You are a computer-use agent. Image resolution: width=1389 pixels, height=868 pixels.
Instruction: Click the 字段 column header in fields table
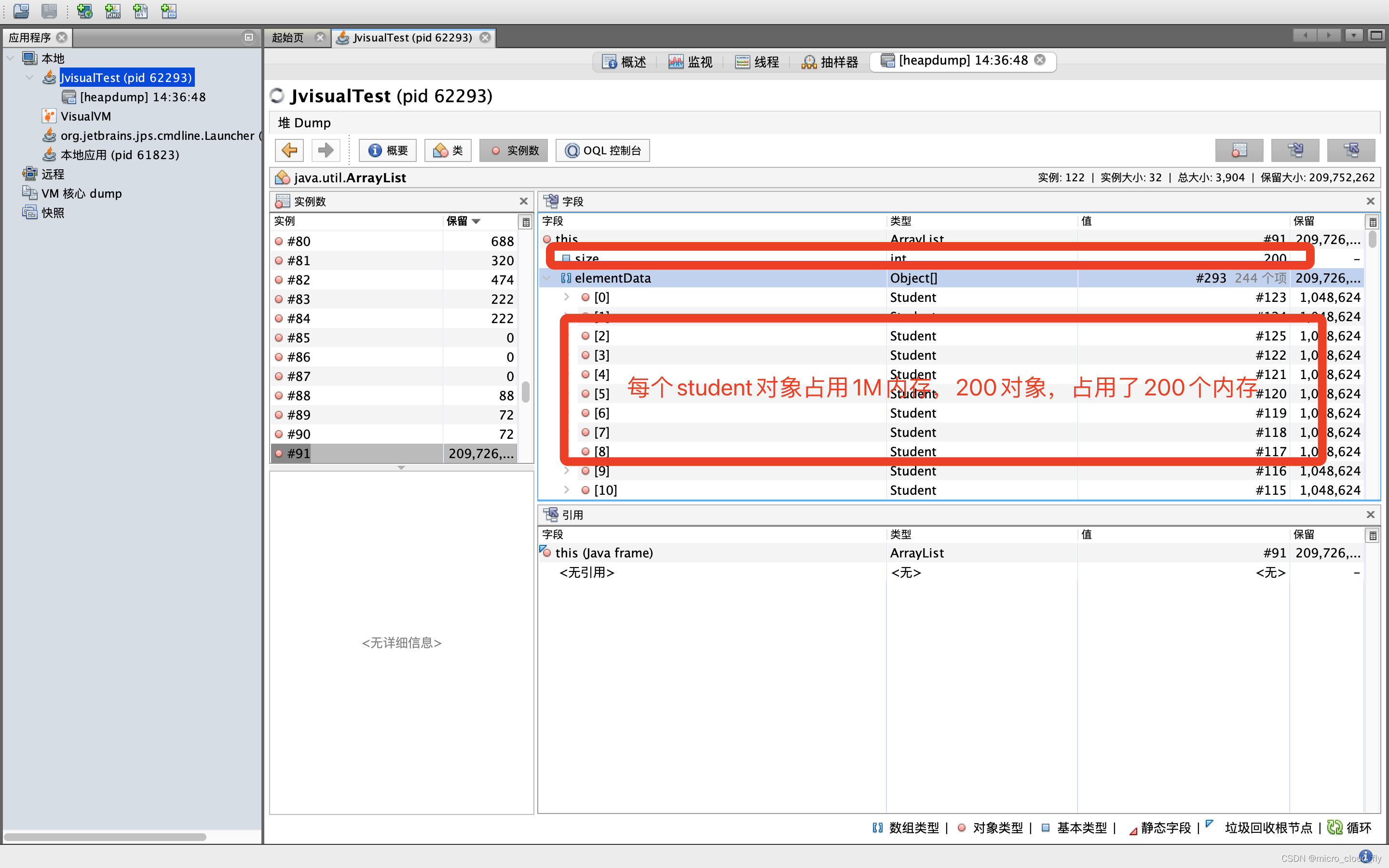pos(712,221)
